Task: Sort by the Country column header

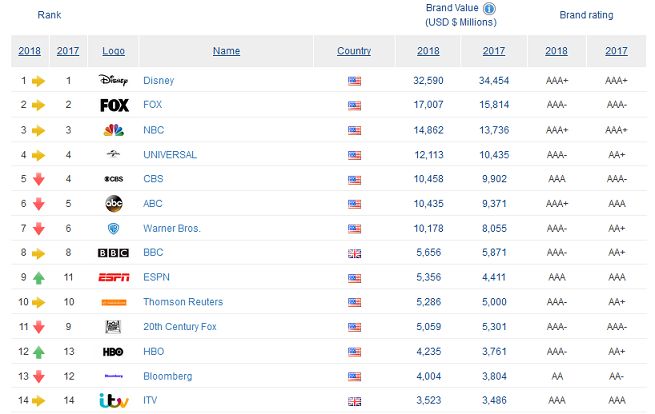Action: point(354,51)
